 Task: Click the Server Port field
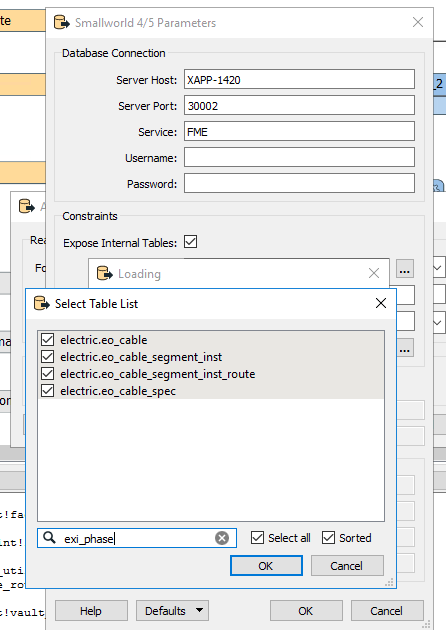point(299,106)
